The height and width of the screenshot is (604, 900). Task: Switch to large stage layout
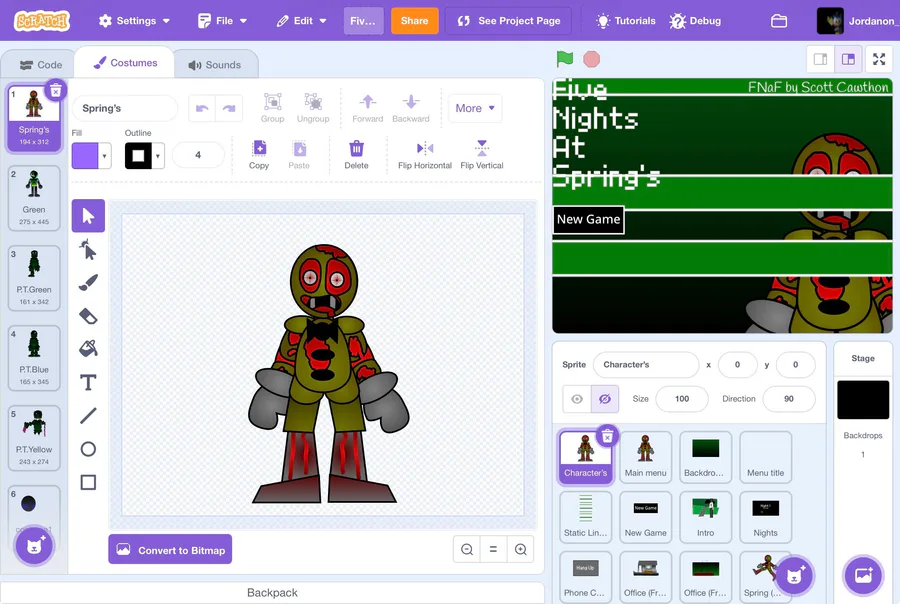click(x=848, y=59)
